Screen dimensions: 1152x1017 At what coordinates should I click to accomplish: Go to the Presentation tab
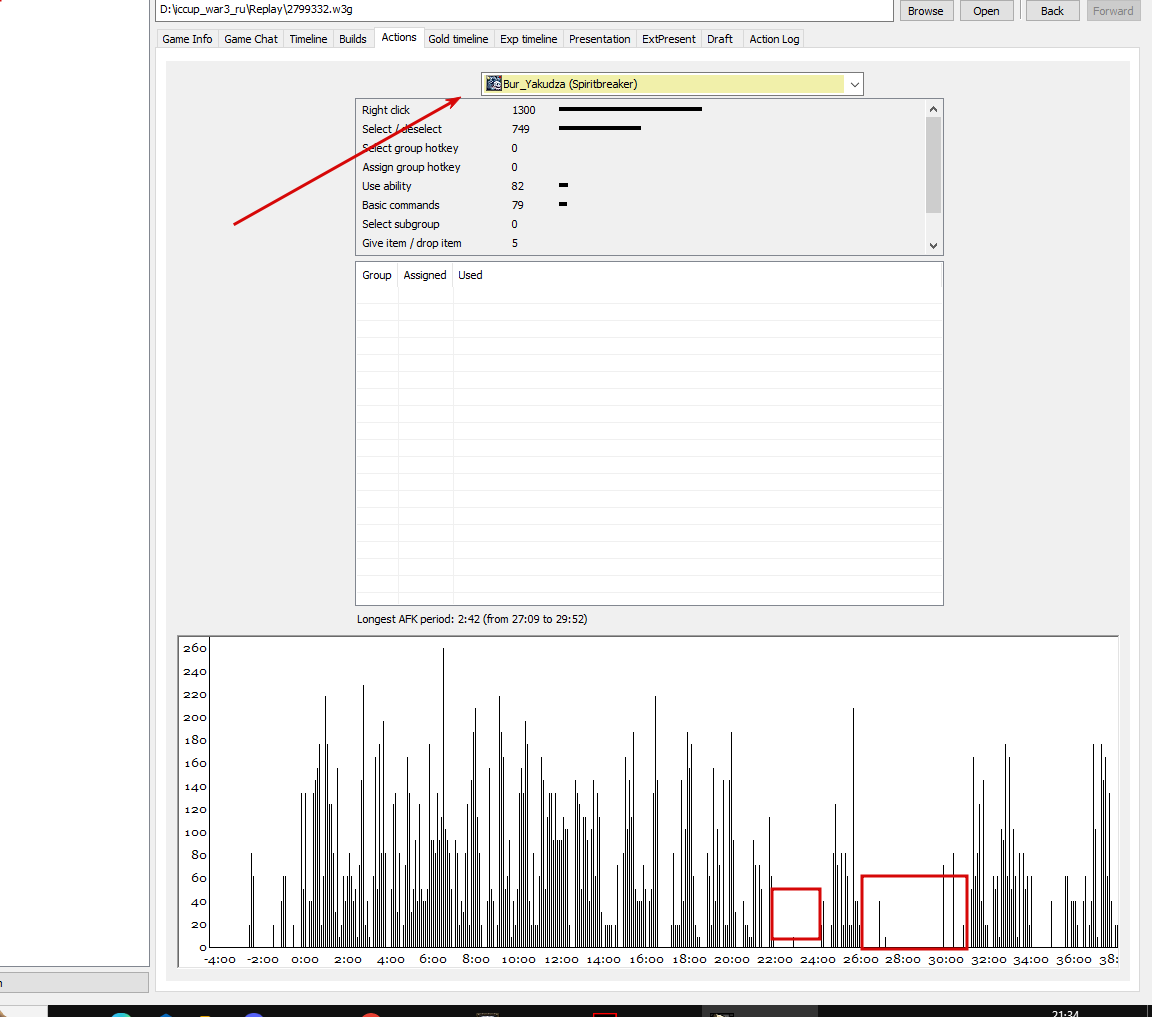[599, 39]
